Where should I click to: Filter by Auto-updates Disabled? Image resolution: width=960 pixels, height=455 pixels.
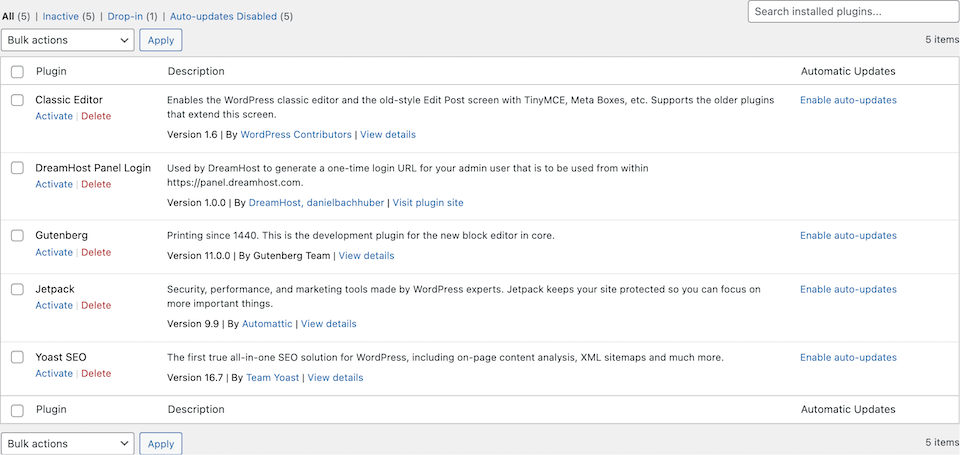[223, 17]
